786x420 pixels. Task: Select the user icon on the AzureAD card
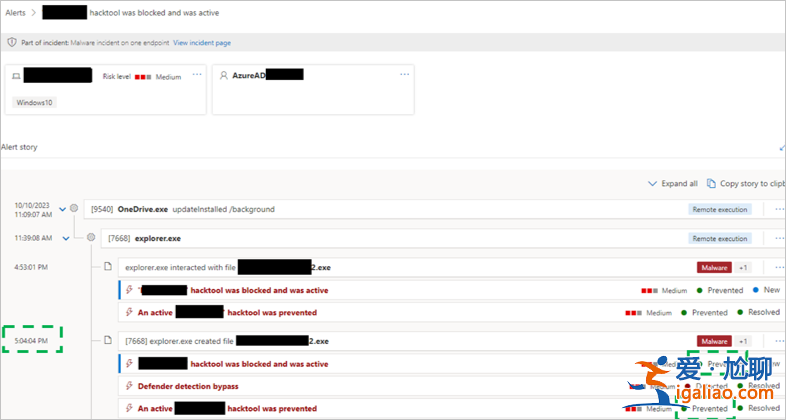[x=224, y=75]
